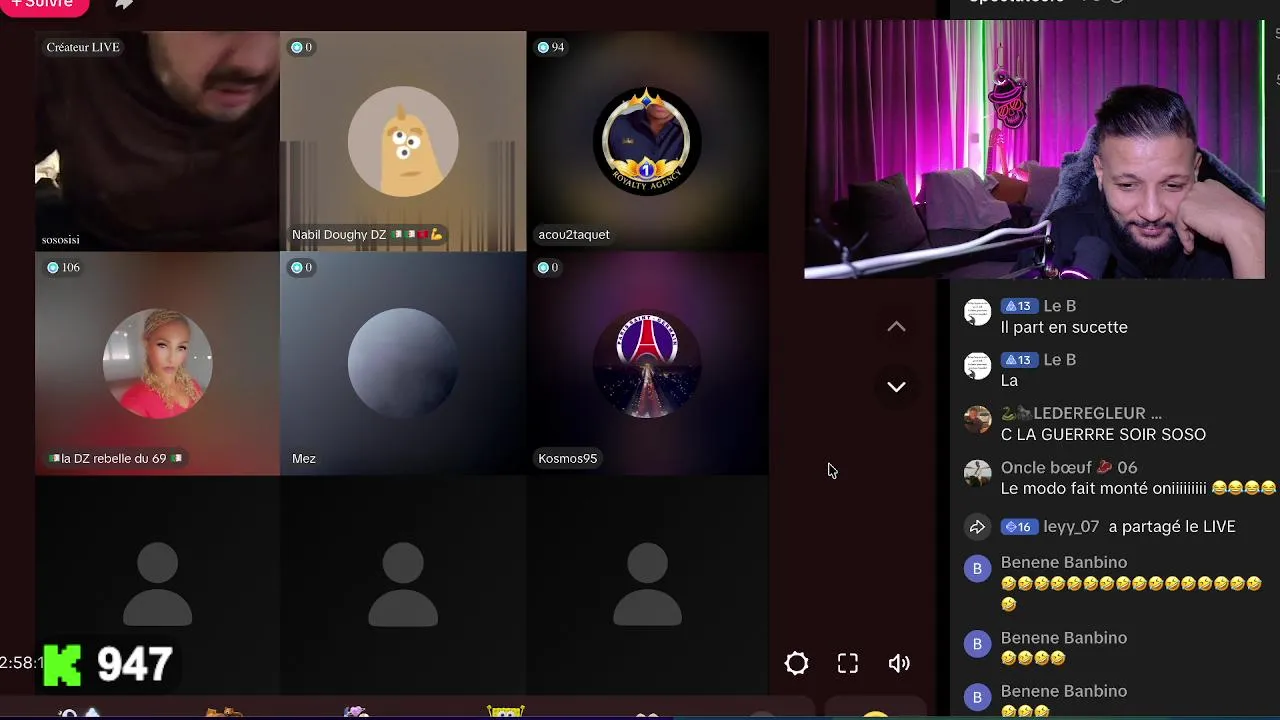This screenshot has width=1280, height=720.
Task: Click Benene Banbino avatar on long emoji message
Action: click(977, 569)
